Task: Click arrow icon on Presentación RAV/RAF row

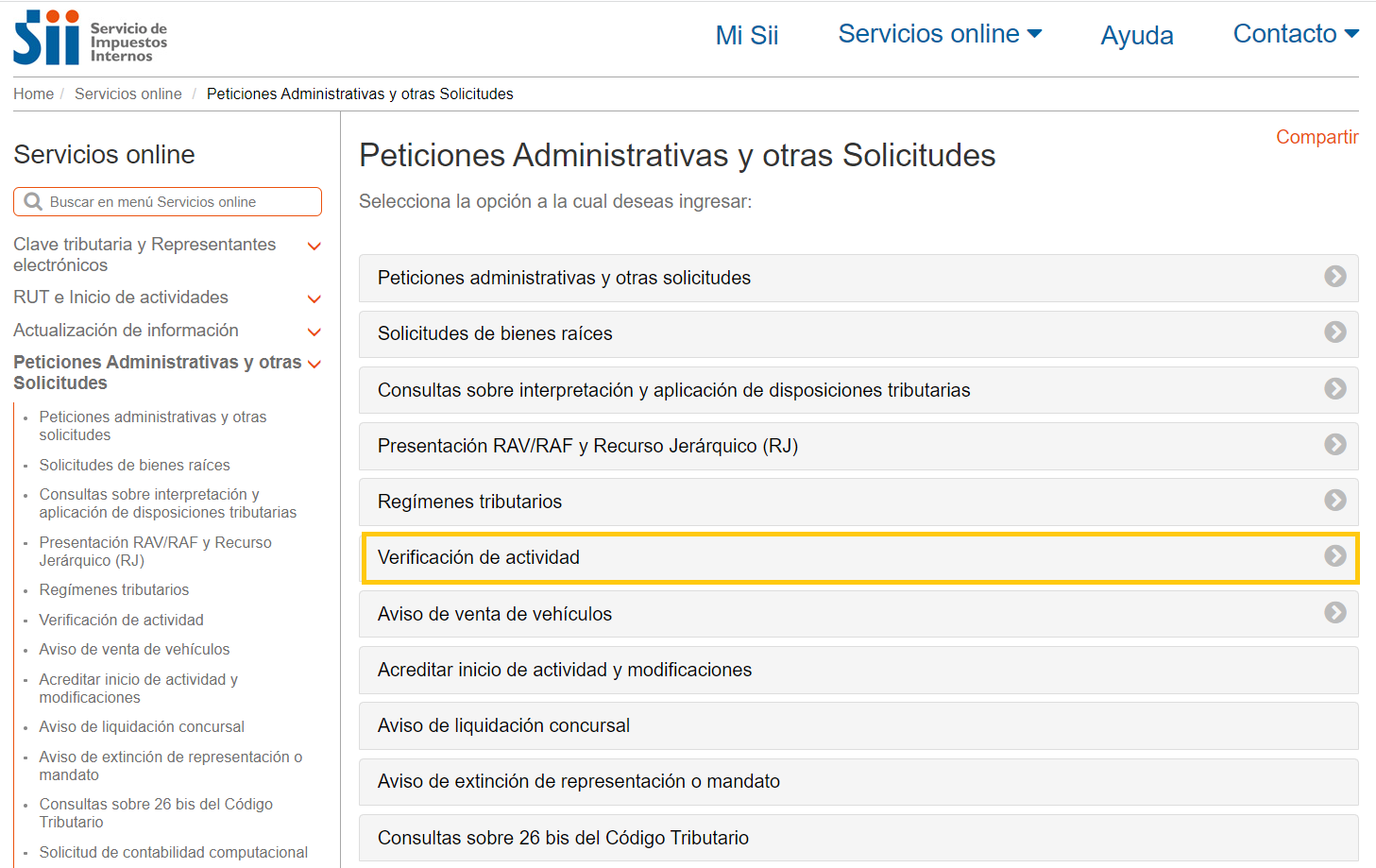Action: click(1334, 444)
